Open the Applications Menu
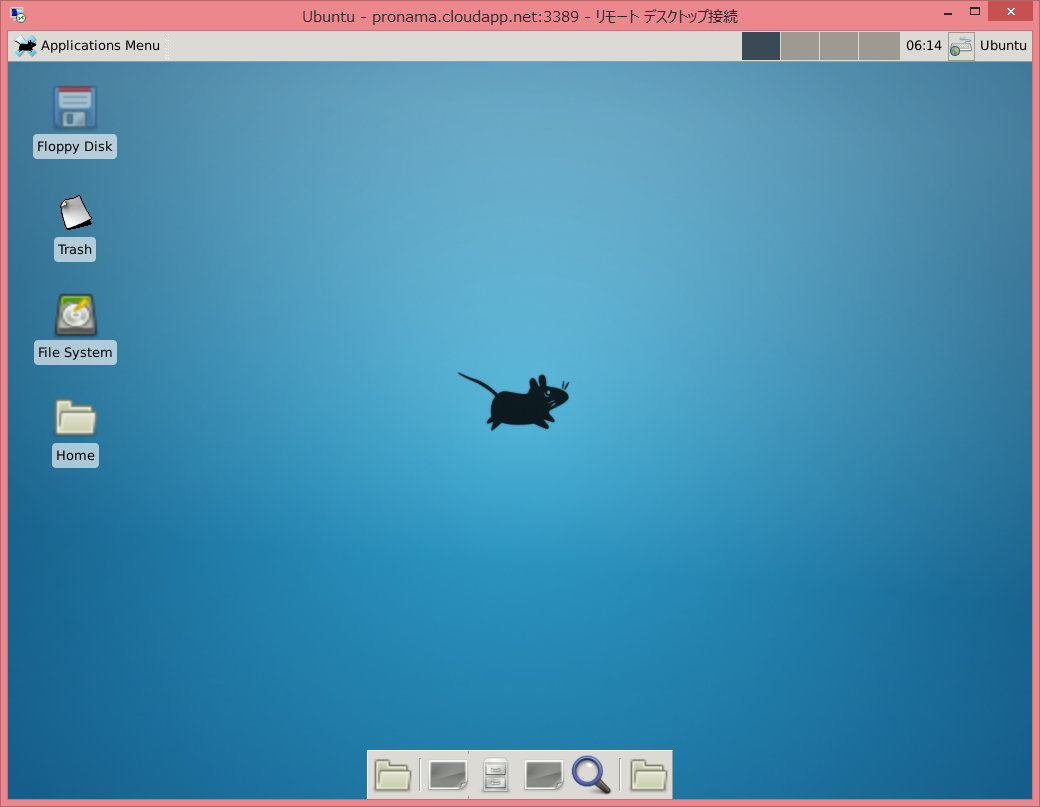The width and height of the screenshot is (1040, 807). (88, 46)
